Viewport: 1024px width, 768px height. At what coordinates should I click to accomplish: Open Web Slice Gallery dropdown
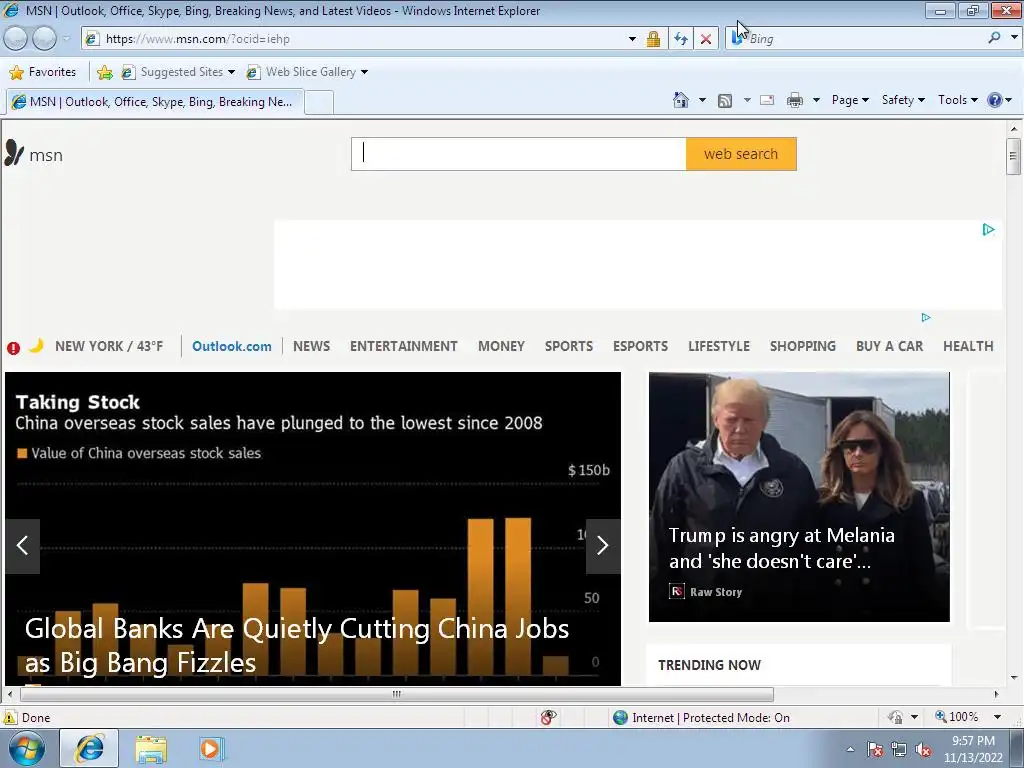point(308,72)
